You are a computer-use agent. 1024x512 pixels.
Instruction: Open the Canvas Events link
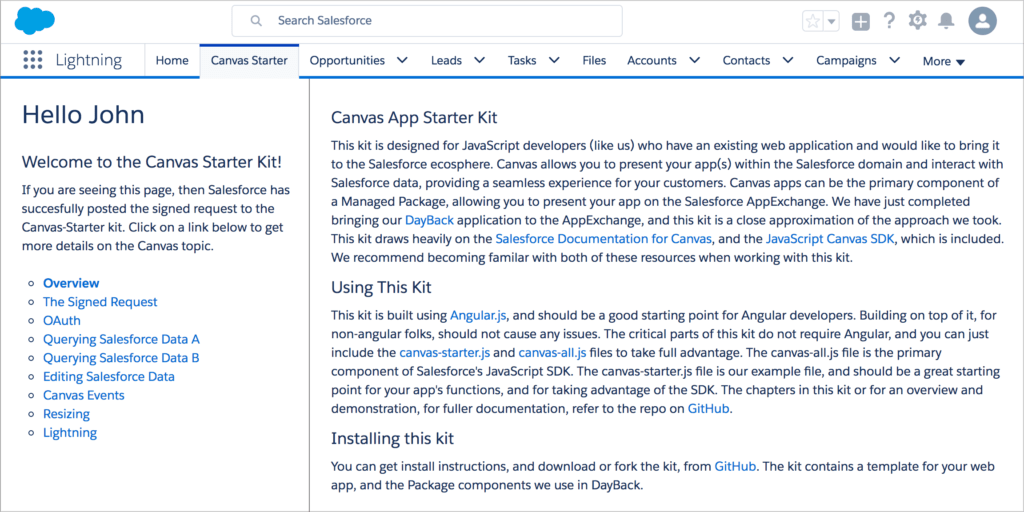[x=84, y=395]
